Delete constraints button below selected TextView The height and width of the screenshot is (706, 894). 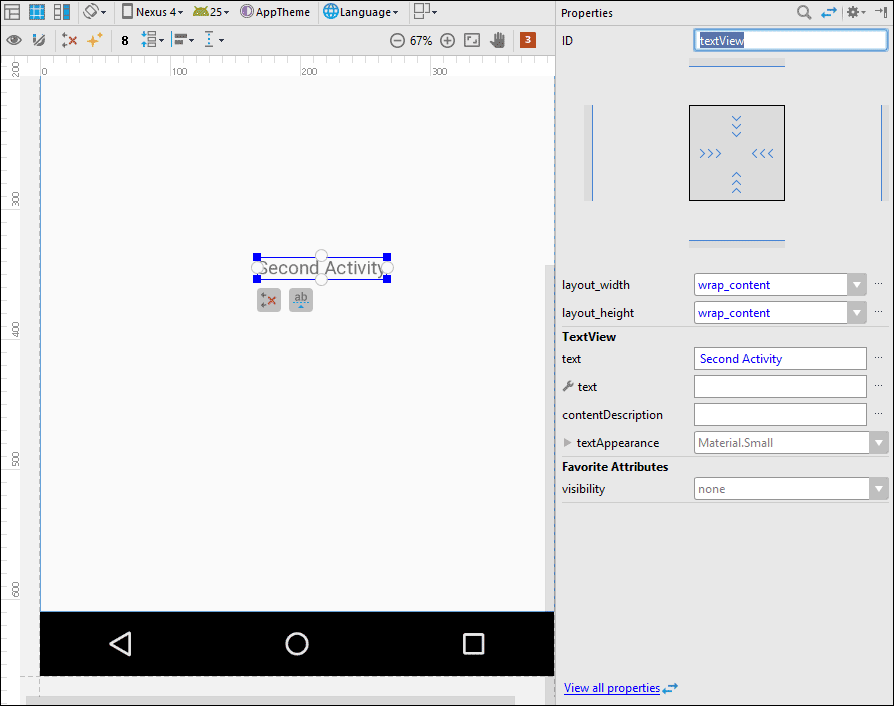click(268, 300)
